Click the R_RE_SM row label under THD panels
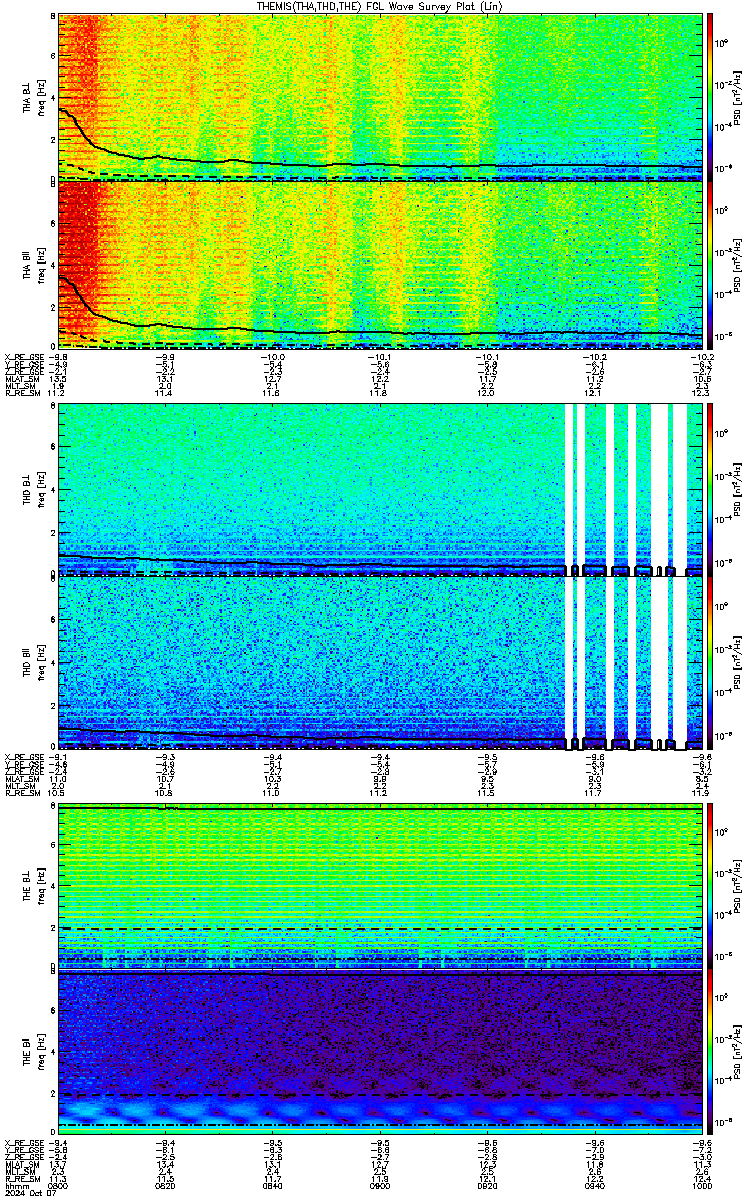The width and height of the screenshot is (750, 1200). [x=21, y=792]
